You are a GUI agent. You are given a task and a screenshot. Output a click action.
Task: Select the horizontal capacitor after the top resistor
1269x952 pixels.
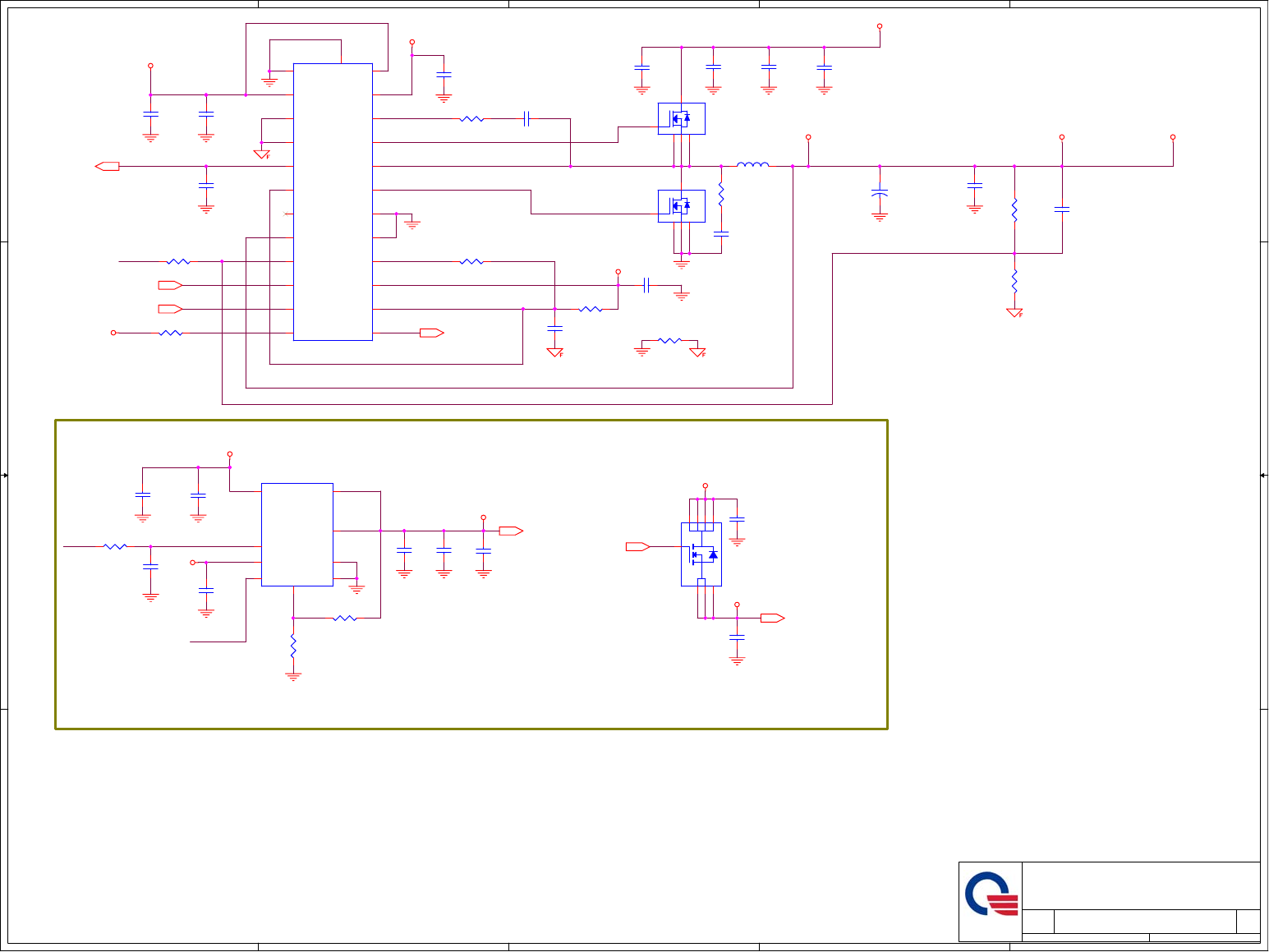coord(526,119)
